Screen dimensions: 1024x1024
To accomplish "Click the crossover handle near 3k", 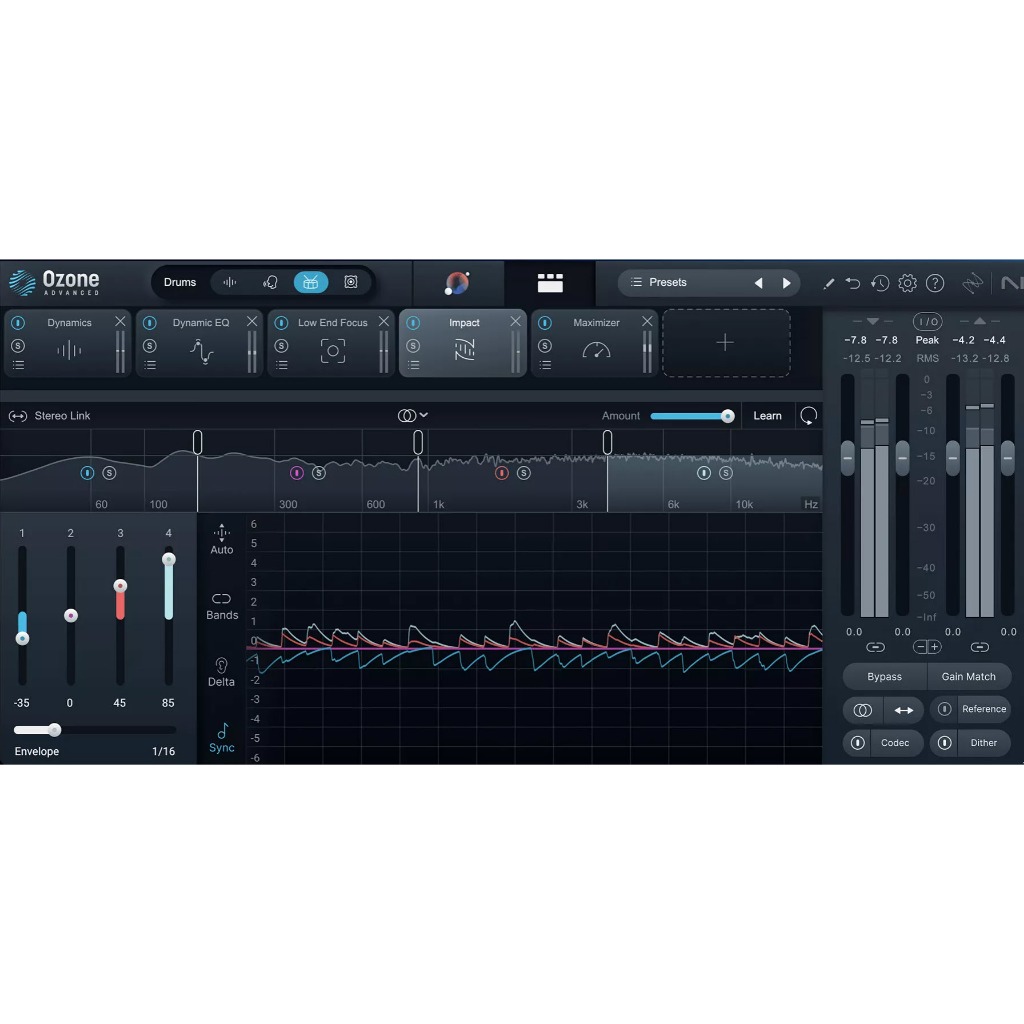I will tap(607, 442).
